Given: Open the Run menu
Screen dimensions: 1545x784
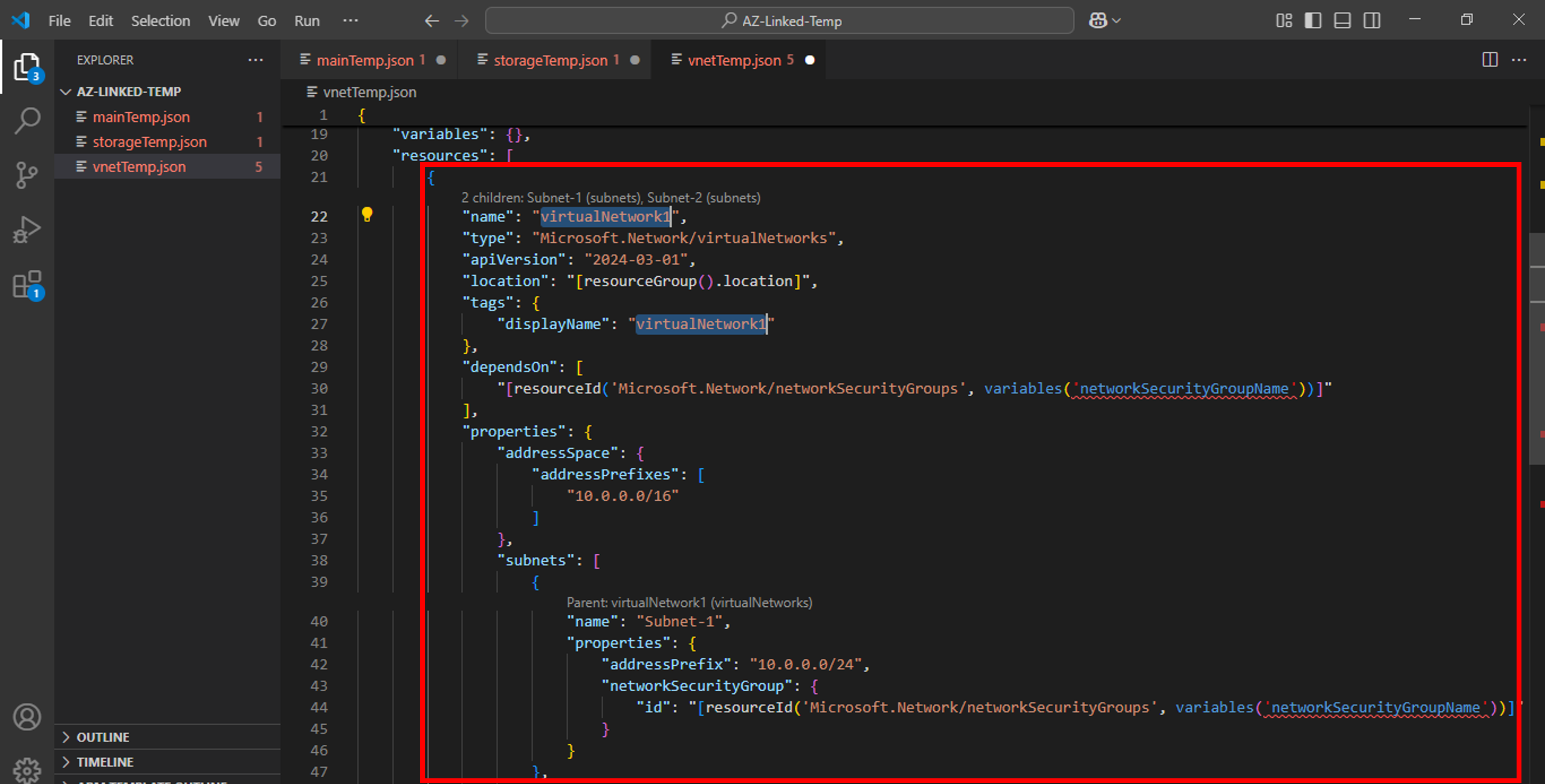Looking at the screenshot, I should (307, 20).
